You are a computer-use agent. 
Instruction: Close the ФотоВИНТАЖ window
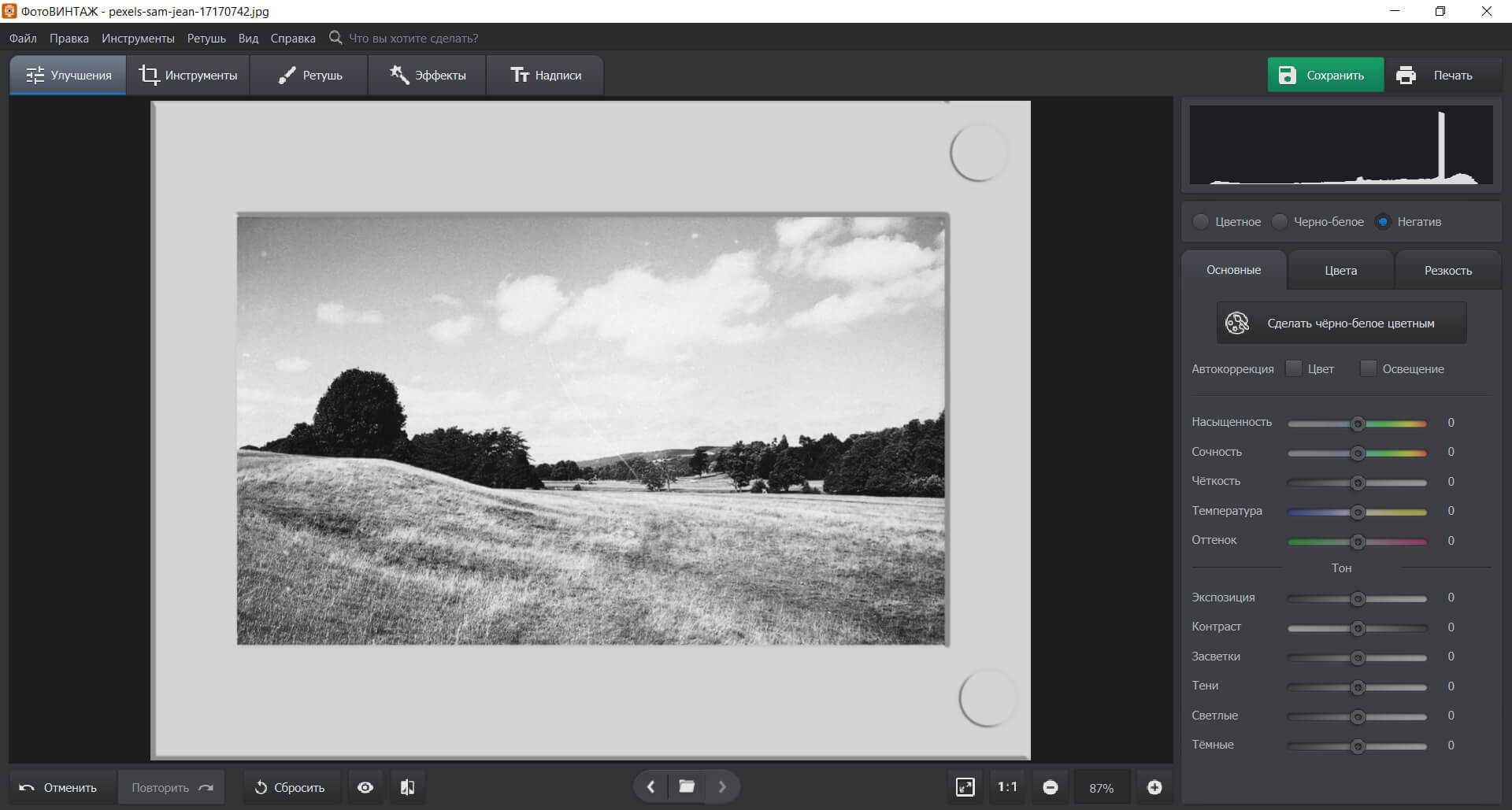[1487, 11]
